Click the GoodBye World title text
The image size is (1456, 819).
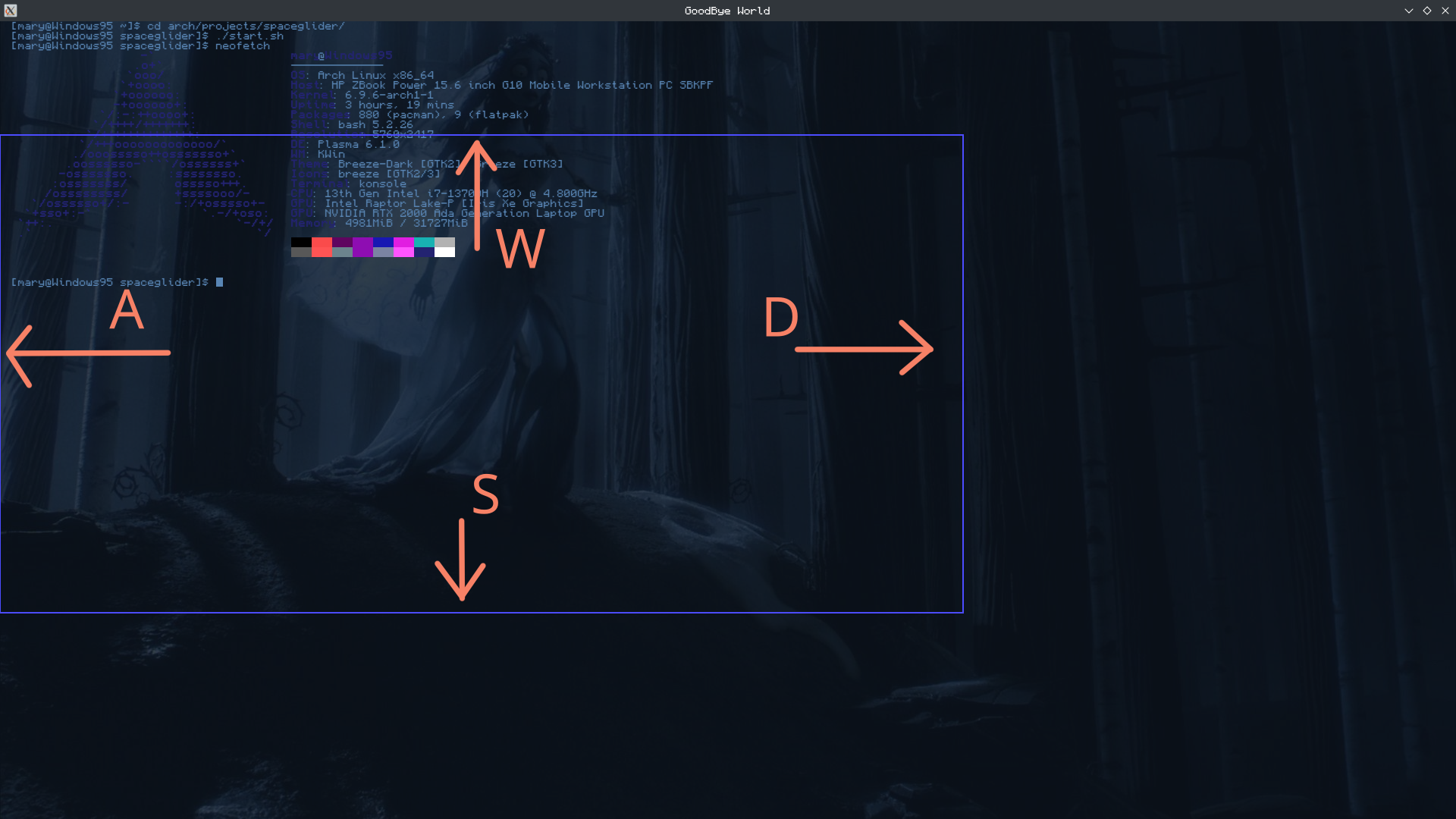727,11
